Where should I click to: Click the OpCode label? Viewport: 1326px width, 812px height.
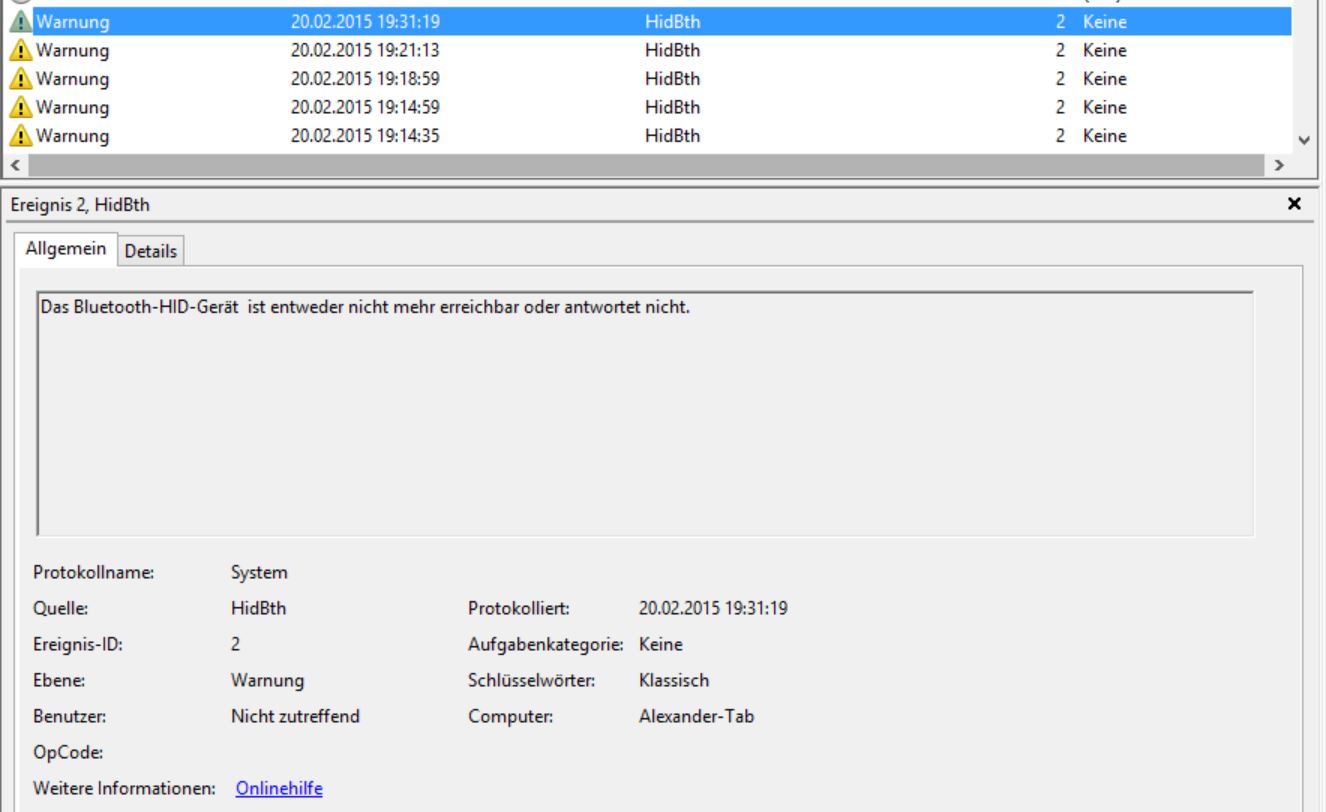coord(68,752)
